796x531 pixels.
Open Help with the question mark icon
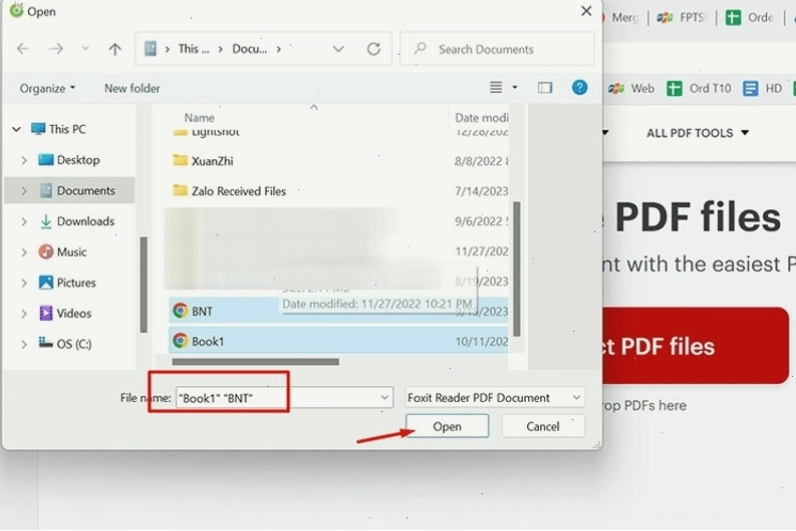click(x=579, y=87)
